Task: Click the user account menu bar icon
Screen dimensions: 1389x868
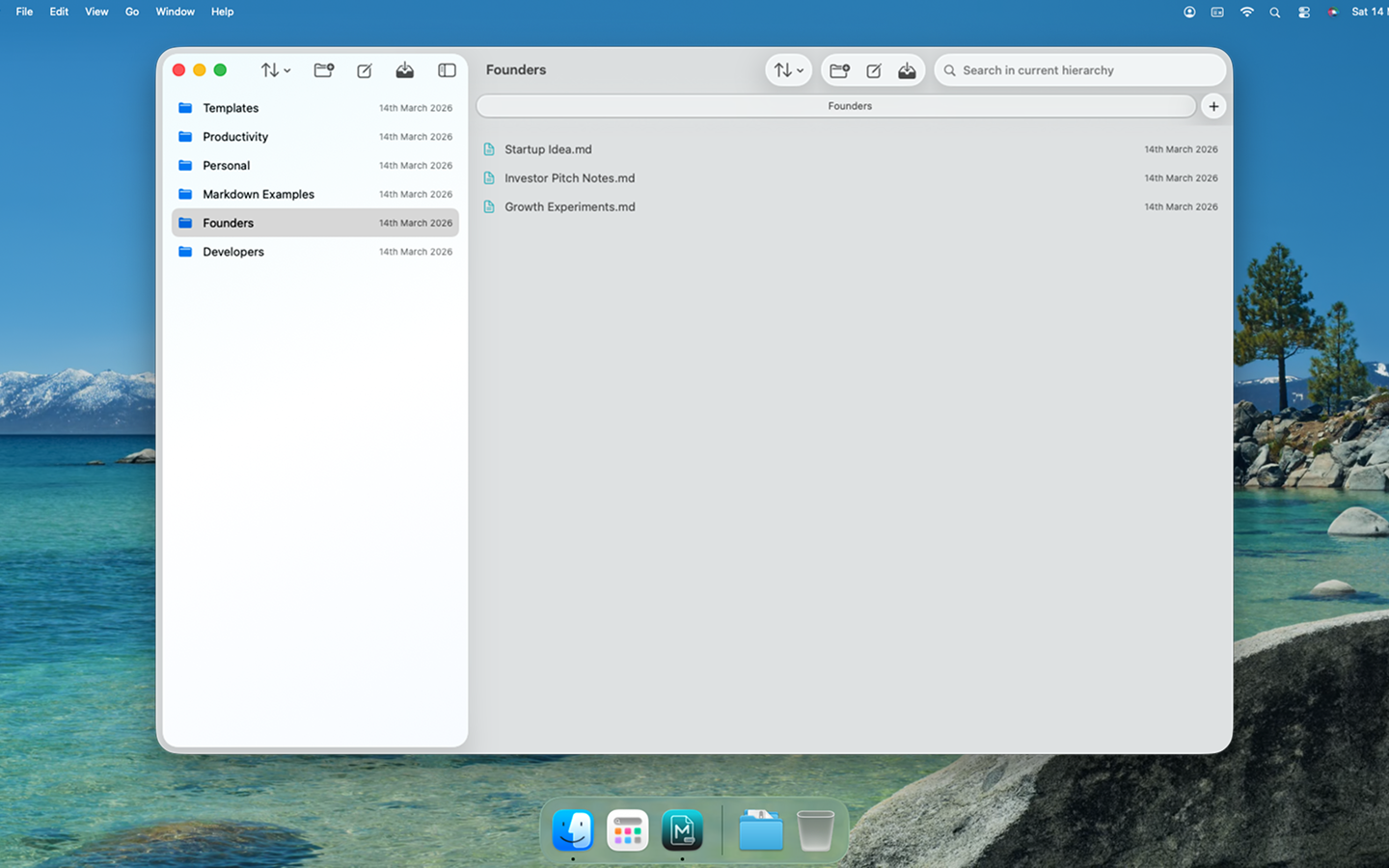Action: pos(1189,12)
